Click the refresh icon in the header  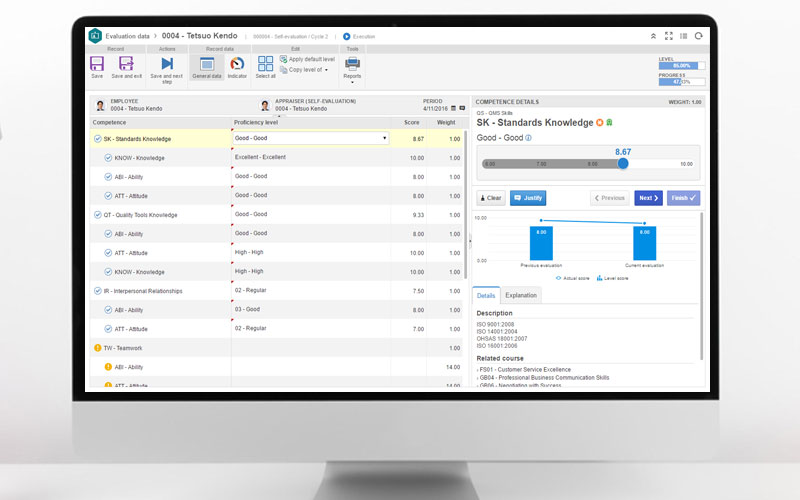[x=699, y=36]
